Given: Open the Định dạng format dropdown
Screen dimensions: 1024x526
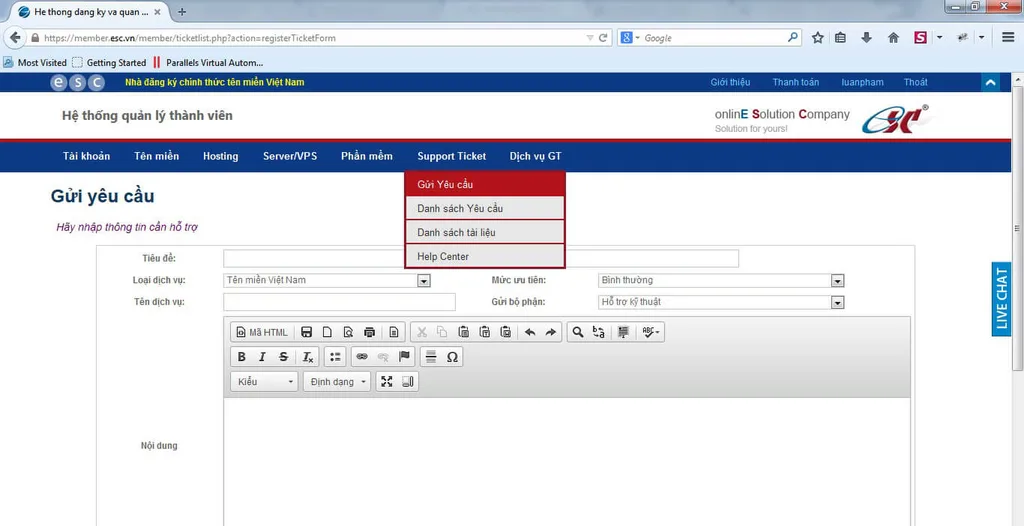Looking at the screenshot, I should [337, 382].
